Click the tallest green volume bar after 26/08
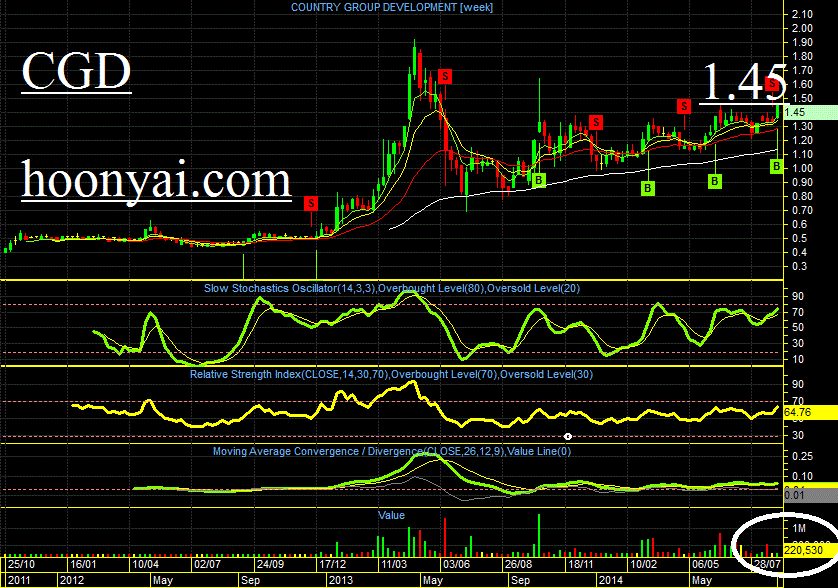The width and height of the screenshot is (838, 588). pos(539,536)
